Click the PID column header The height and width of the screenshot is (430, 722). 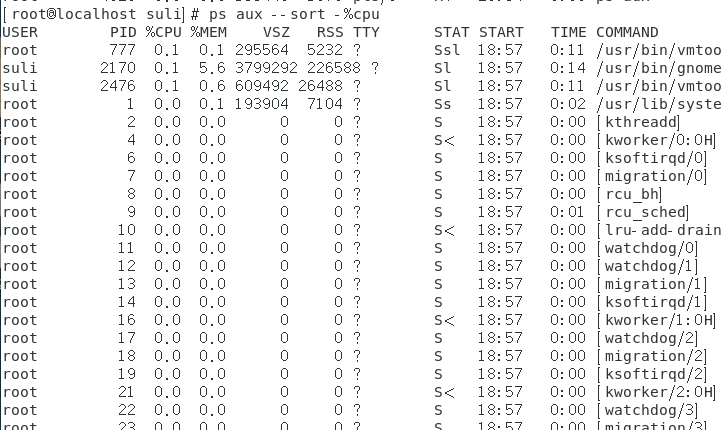tap(123, 32)
